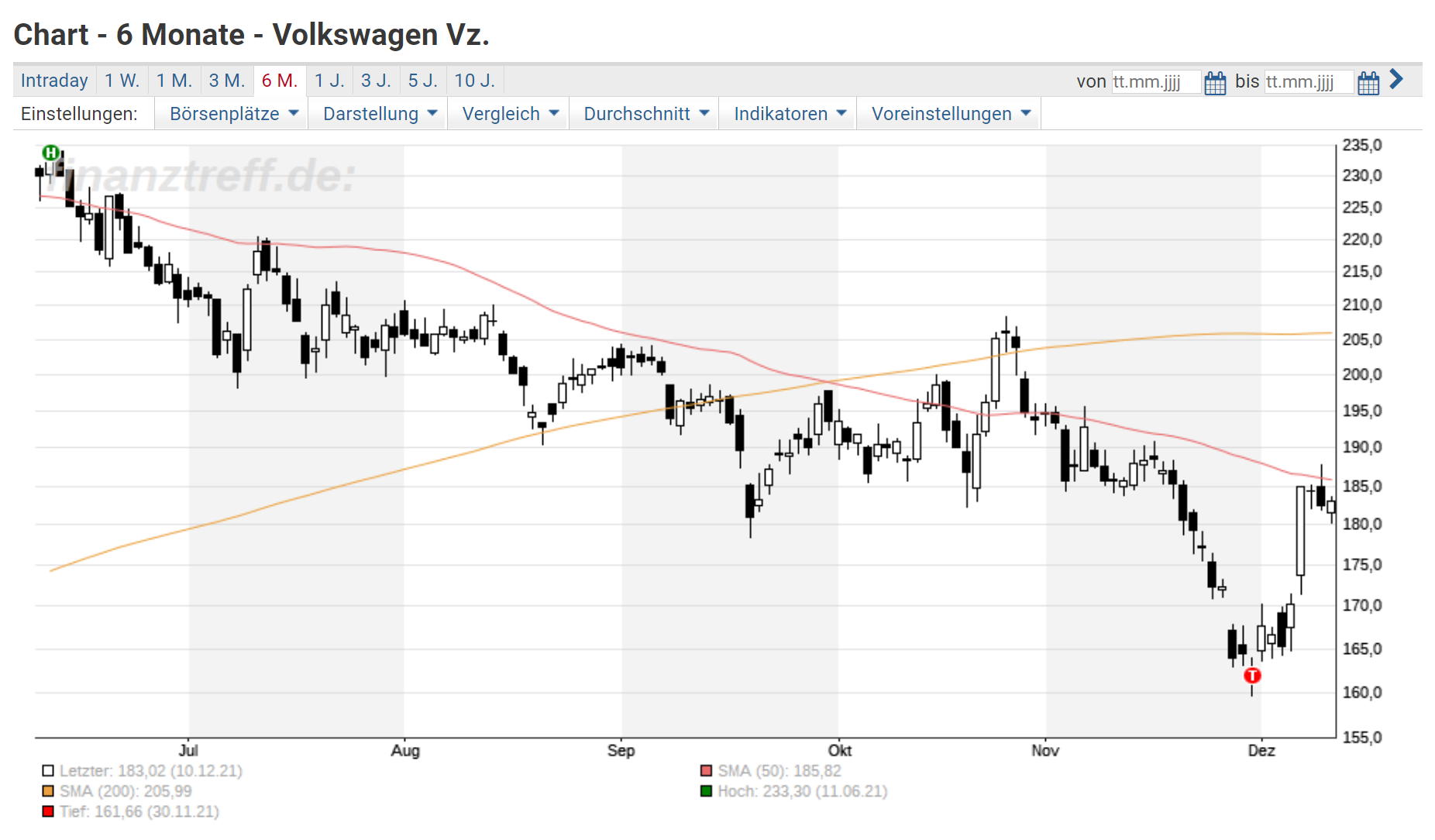Click the green H high marker
Screen dimensions: 1435x840
(x=51, y=153)
